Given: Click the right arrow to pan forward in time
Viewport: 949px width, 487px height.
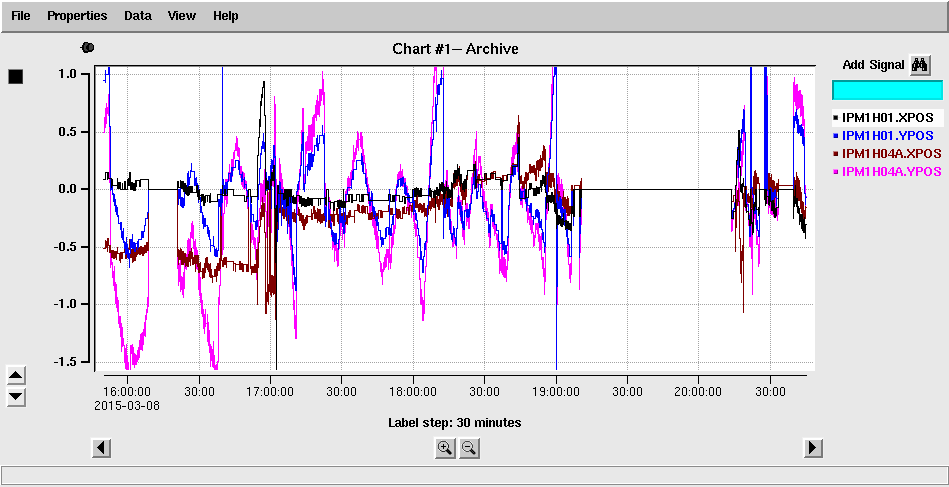Looking at the screenshot, I should pyautogui.click(x=813, y=448).
